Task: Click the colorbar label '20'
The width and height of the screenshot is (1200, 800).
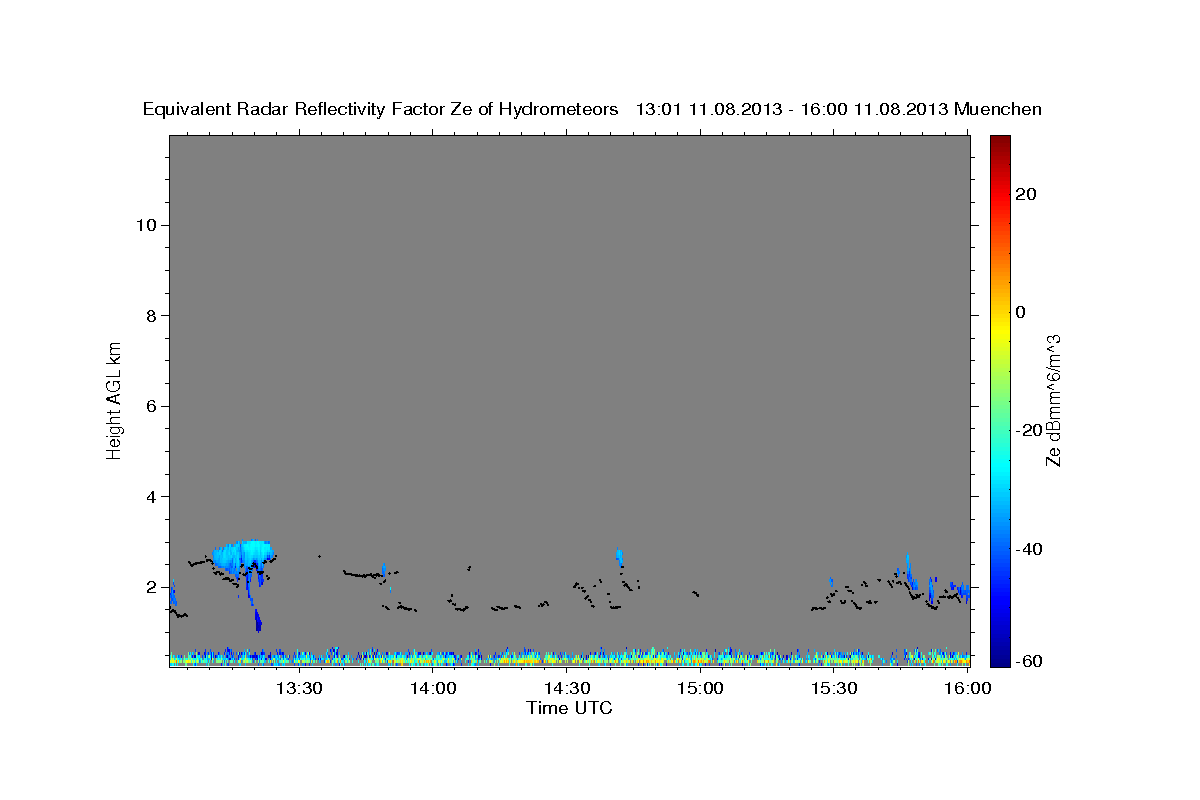Action: coord(1027,194)
